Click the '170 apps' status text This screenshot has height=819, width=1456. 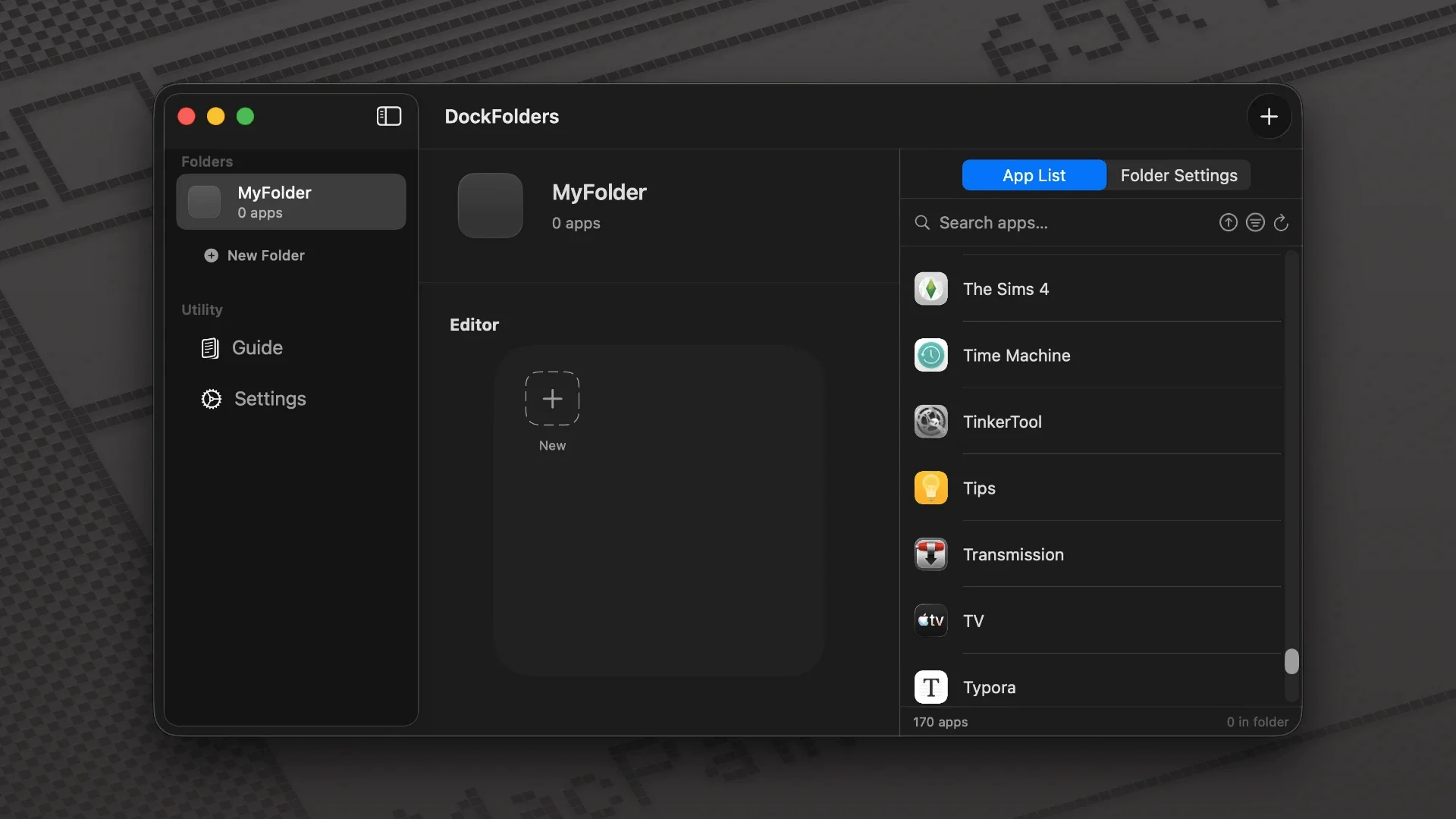click(x=940, y=722)
